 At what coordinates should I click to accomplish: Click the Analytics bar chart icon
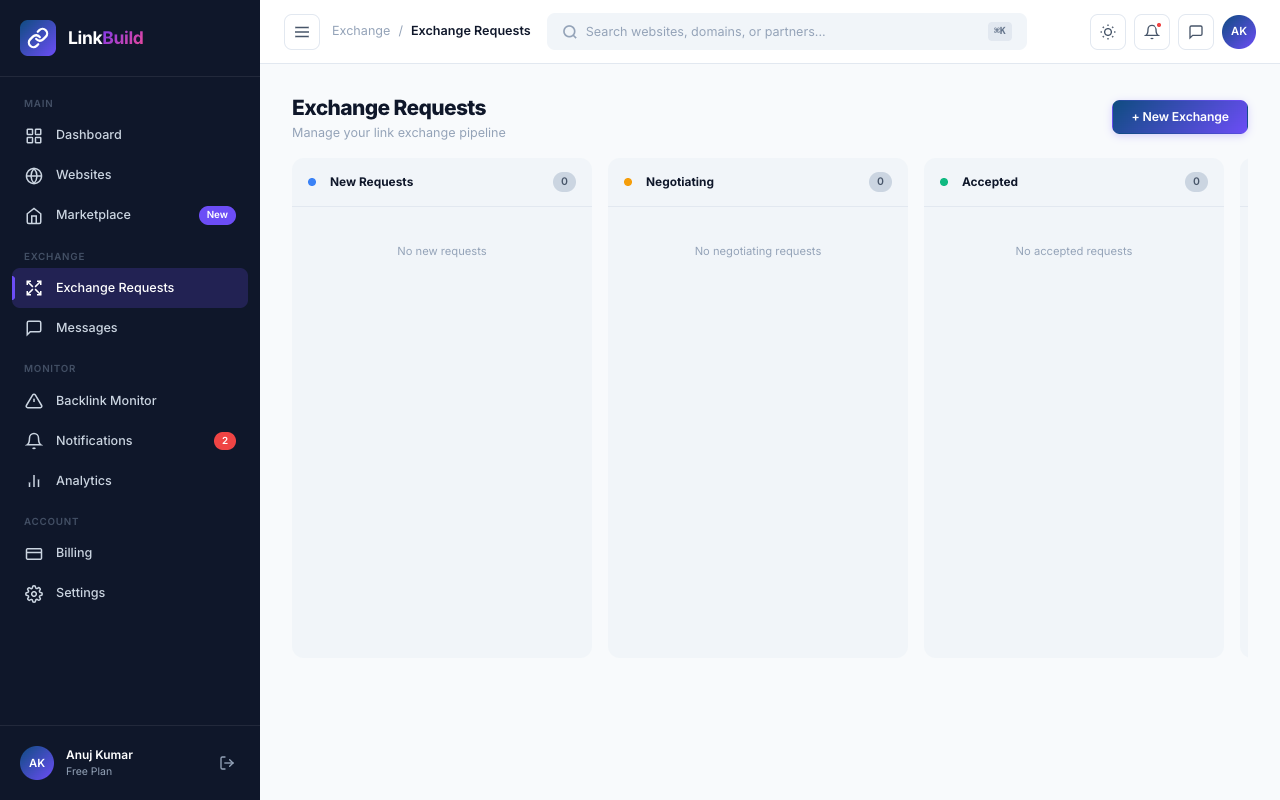coord(34,481)
